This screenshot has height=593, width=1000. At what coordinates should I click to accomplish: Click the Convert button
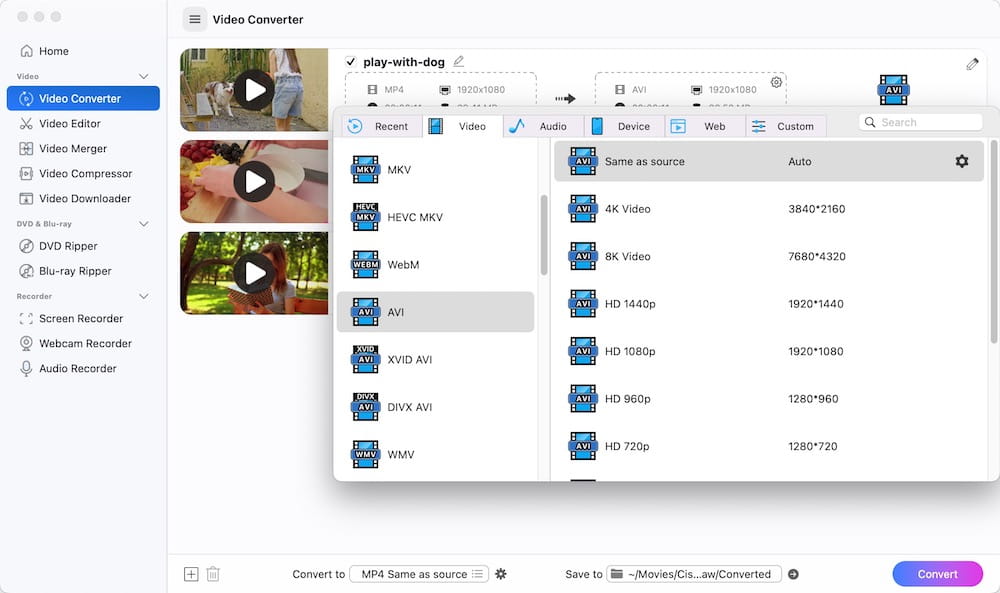click(x=938, y=574)
